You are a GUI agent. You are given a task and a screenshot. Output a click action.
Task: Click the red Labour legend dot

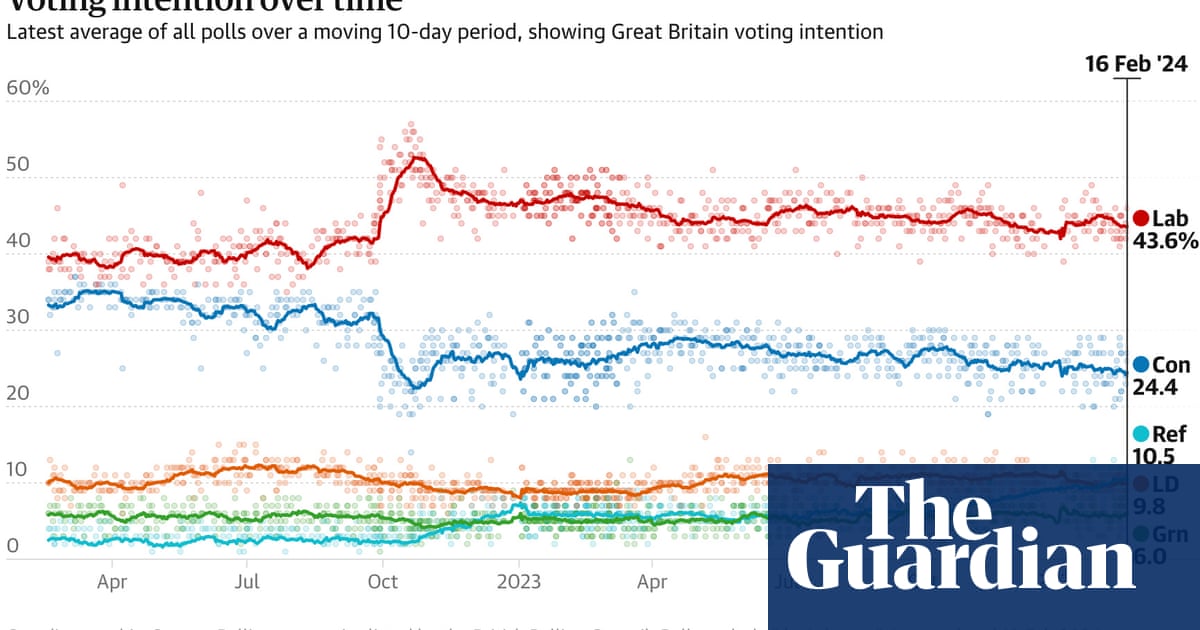(x=1138, y=219)
